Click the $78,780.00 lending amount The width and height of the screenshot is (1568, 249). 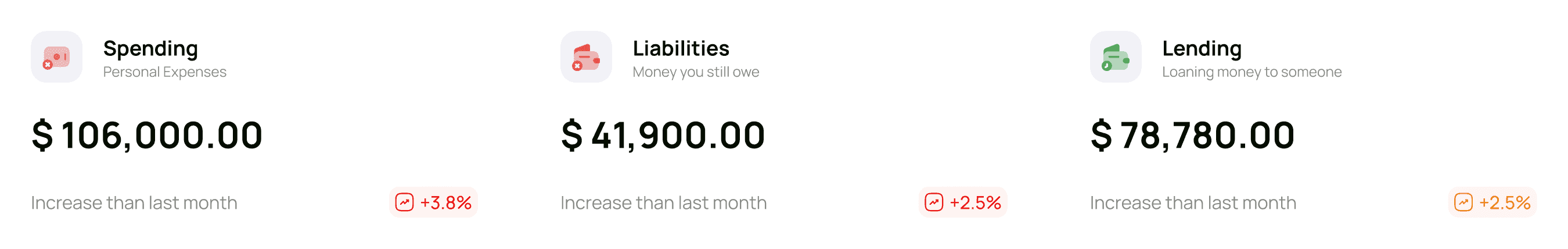1192,135
